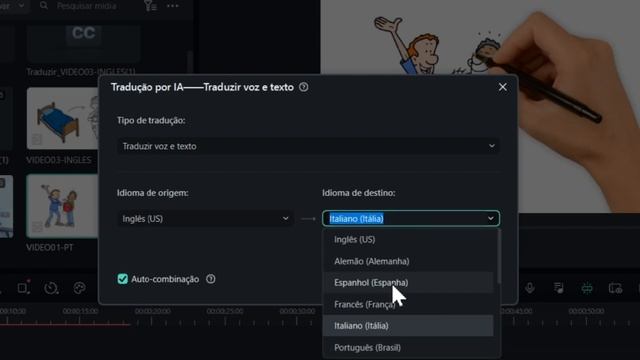The image size is (640, 360).
Task: Click the green auto-snap timeline icon
Action: pos(587,288)
